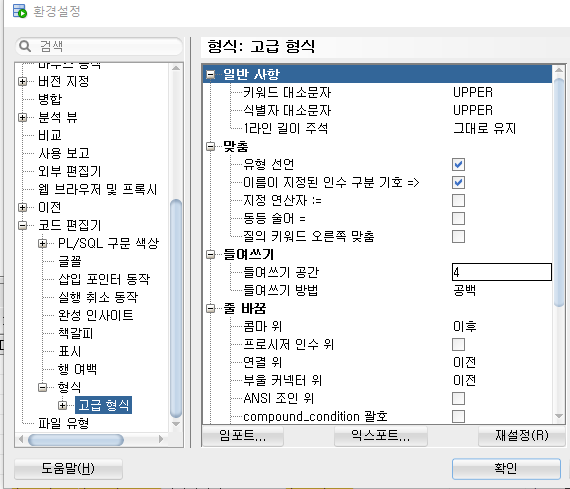
Task: Click tree panel scroll down arrow
Action: click(x=176, y=424)
